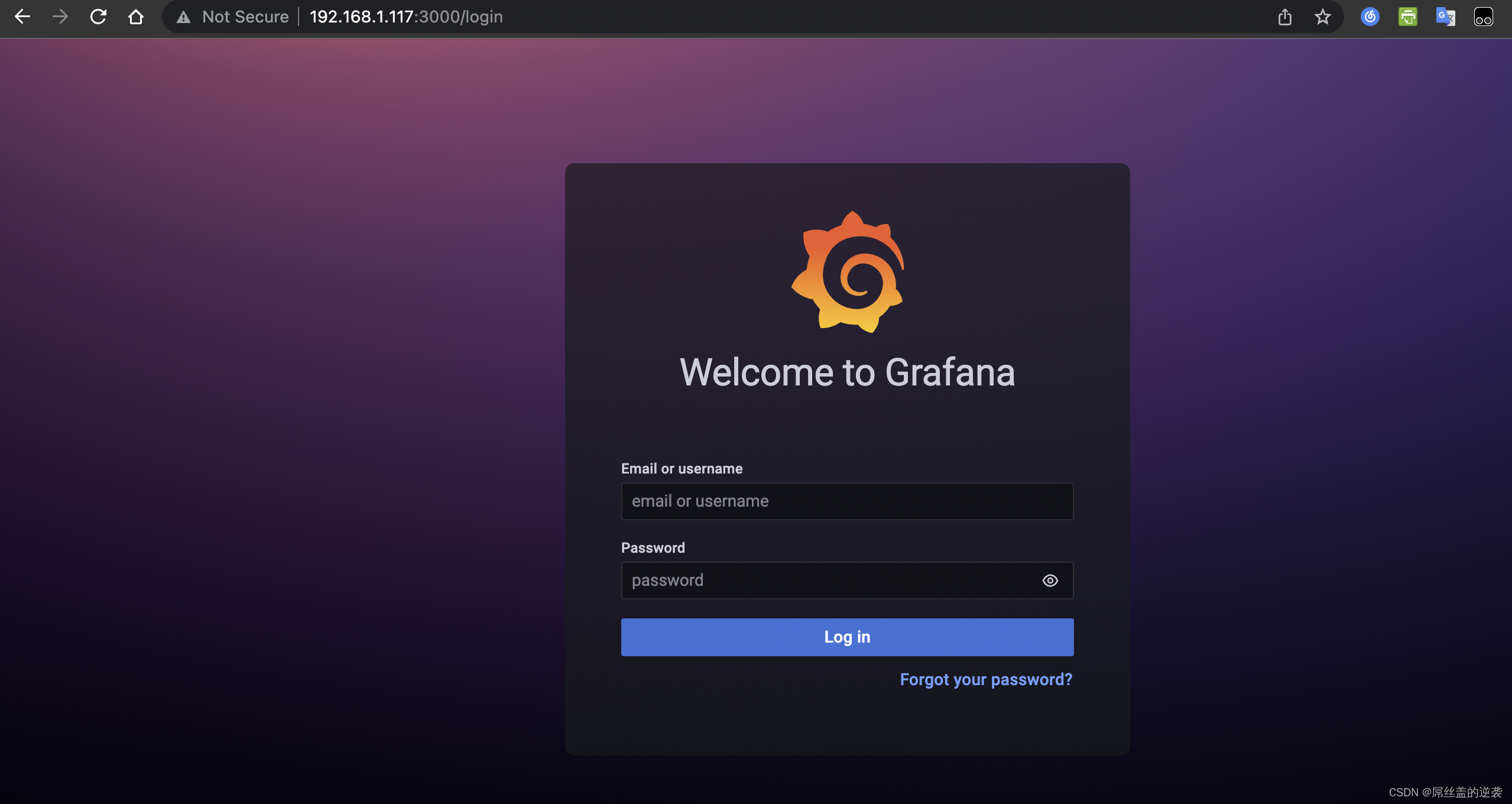Go to the browser home page

point(136,17)
